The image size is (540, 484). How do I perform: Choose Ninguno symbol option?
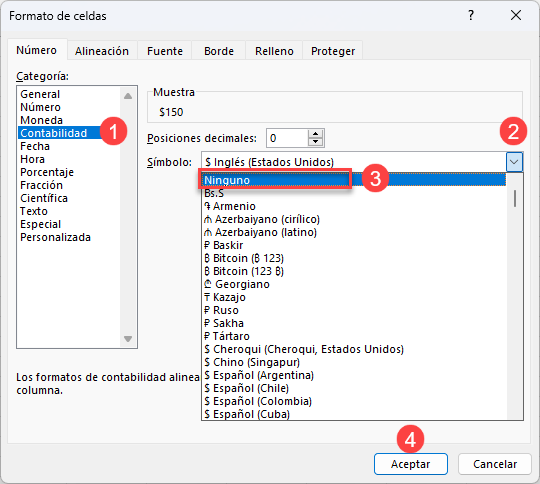354,180
